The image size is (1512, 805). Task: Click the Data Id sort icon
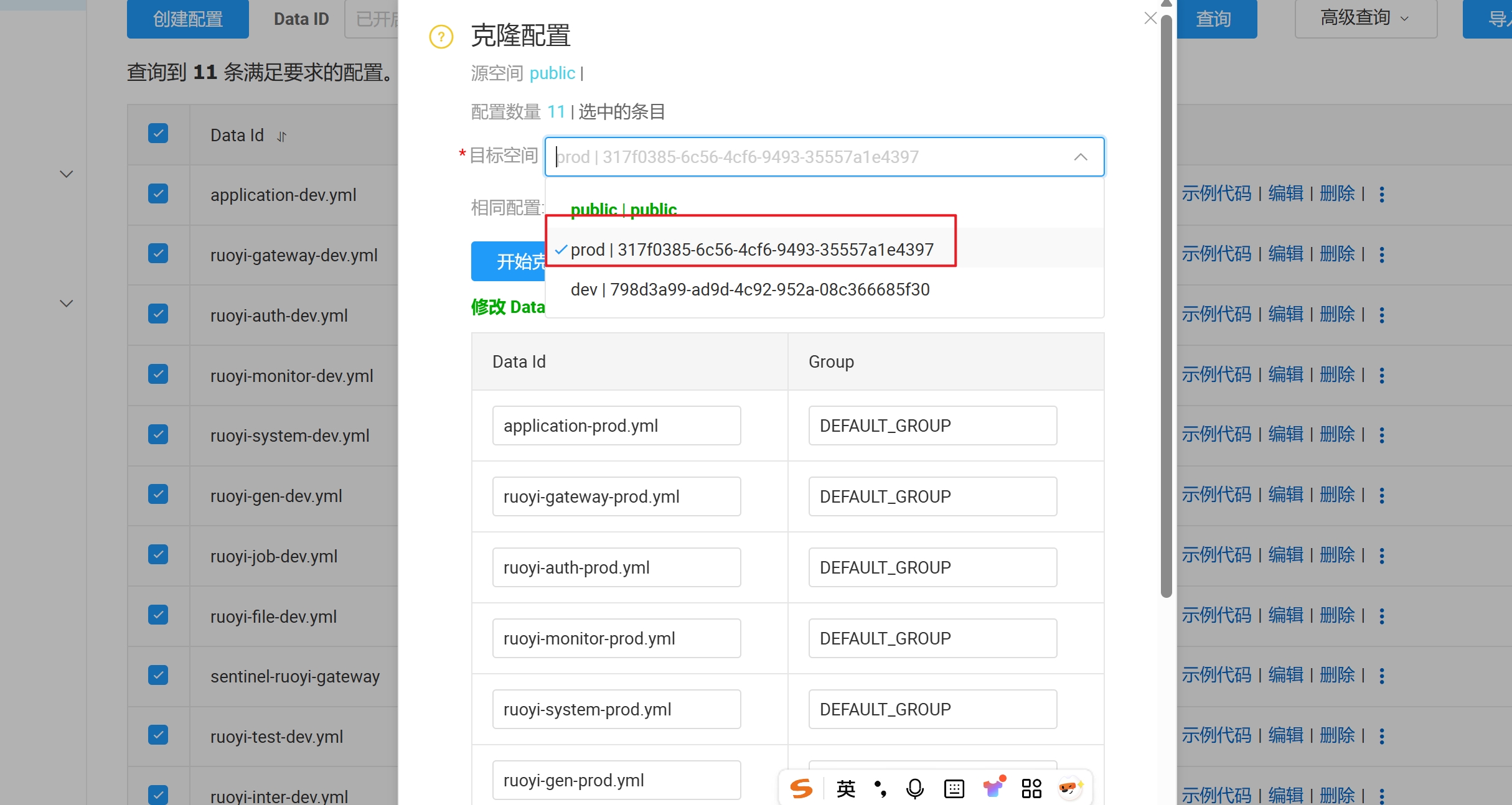tap(281, 136)
